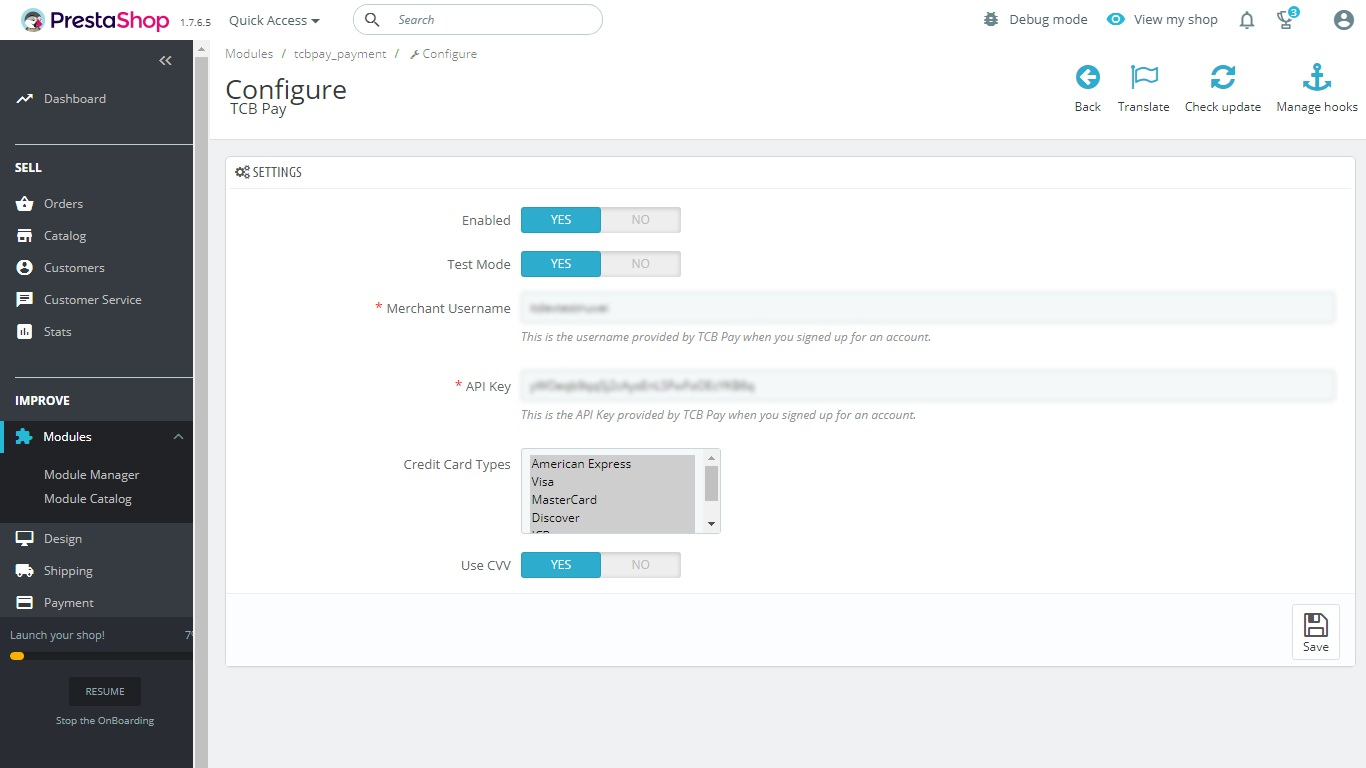1366x768 pixels.
Task: Click the Modules breadcrumb link
Action: (x=249, y=54)
